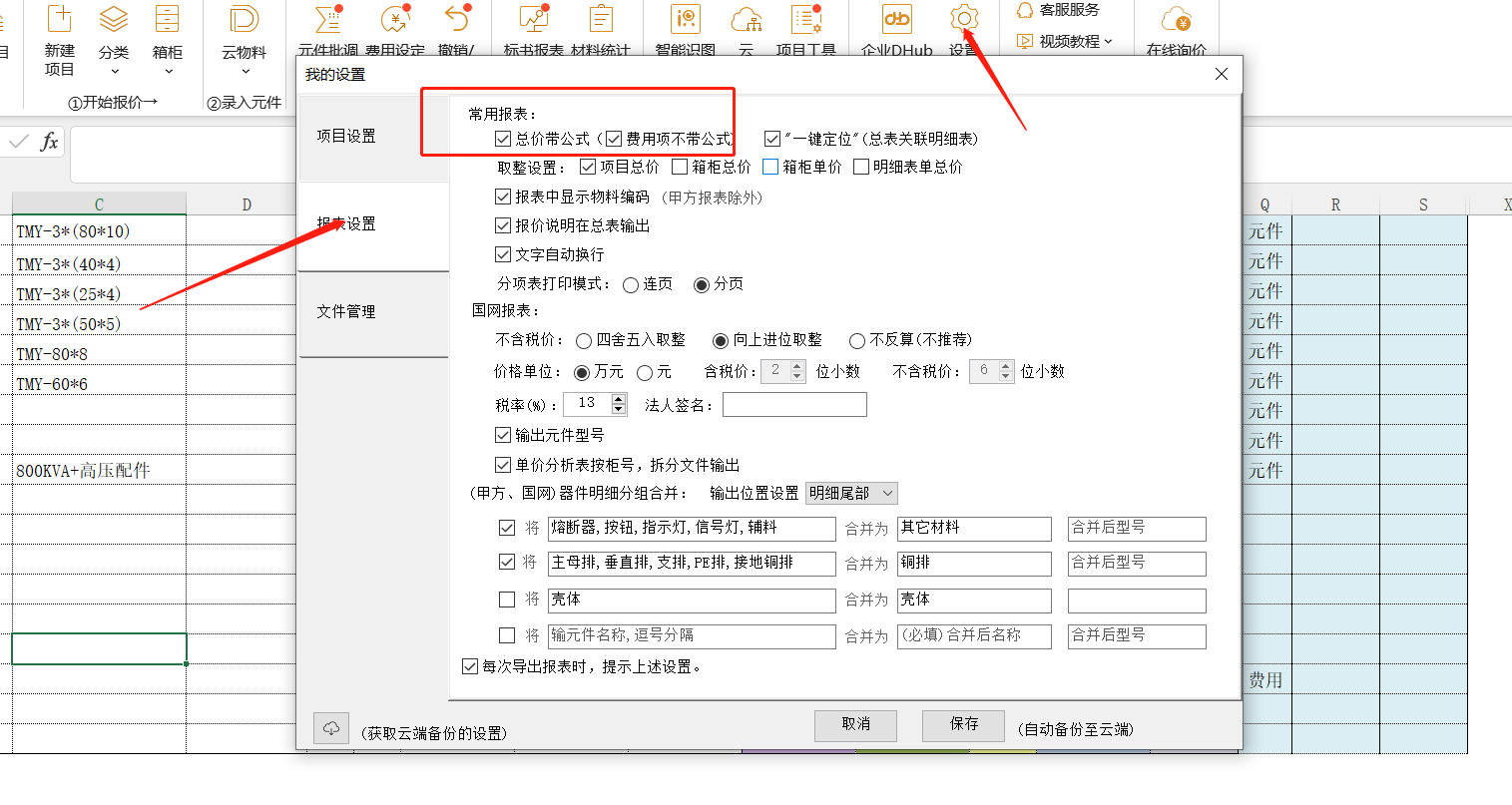1512x805 pixels.
Task: Select 元 price unit radio button
Action: click(645, 373)
